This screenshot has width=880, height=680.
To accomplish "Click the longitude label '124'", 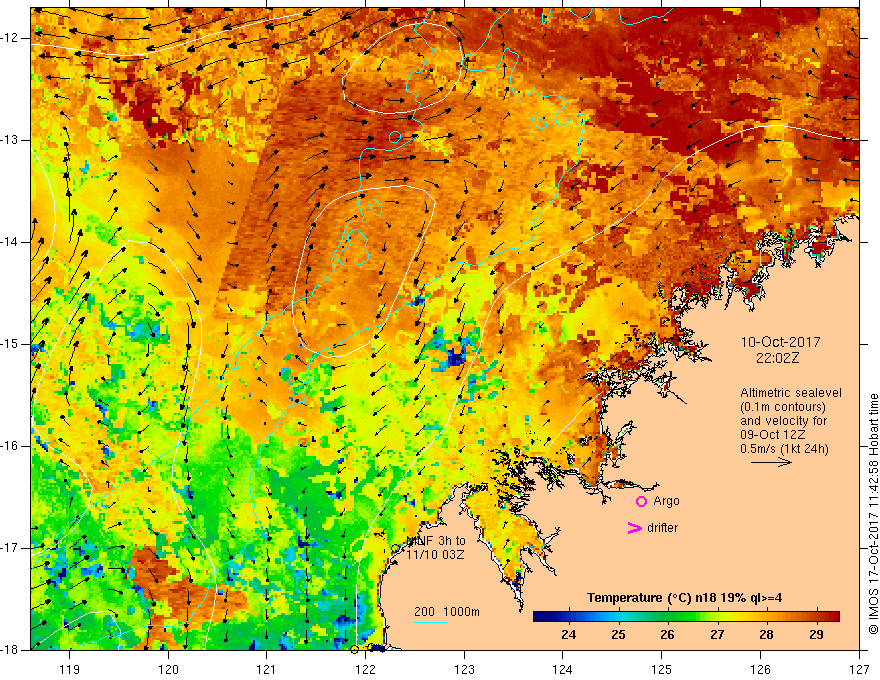I will pos(563,669).
